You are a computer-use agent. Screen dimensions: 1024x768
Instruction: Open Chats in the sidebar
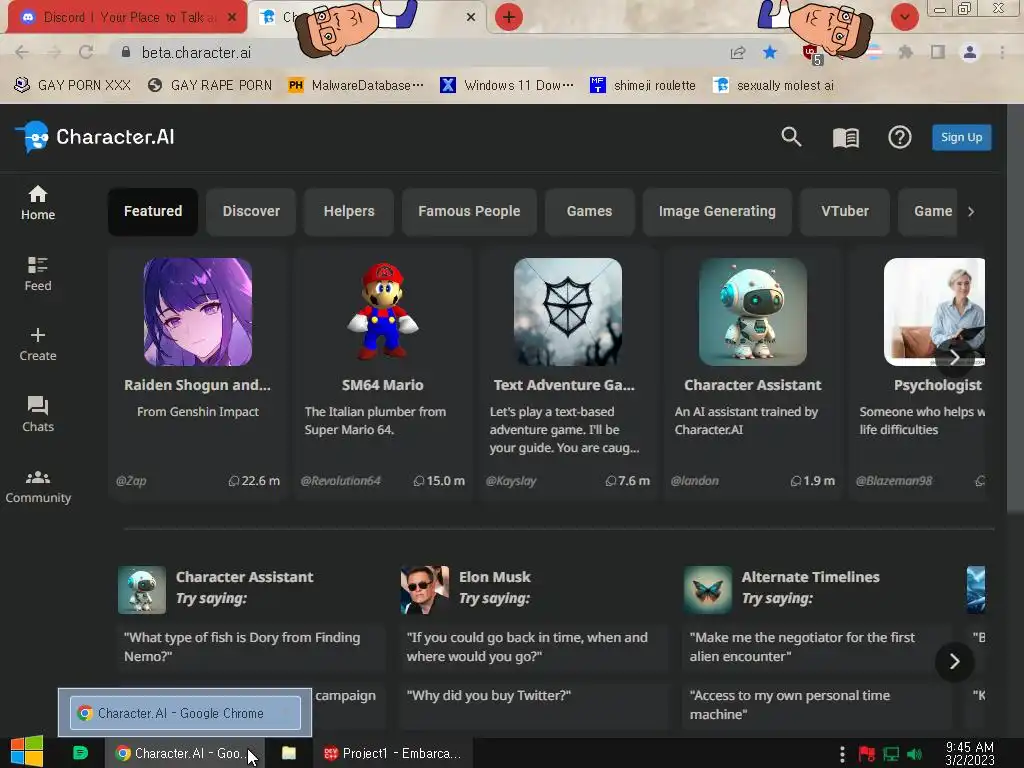(x=38, y=415)
